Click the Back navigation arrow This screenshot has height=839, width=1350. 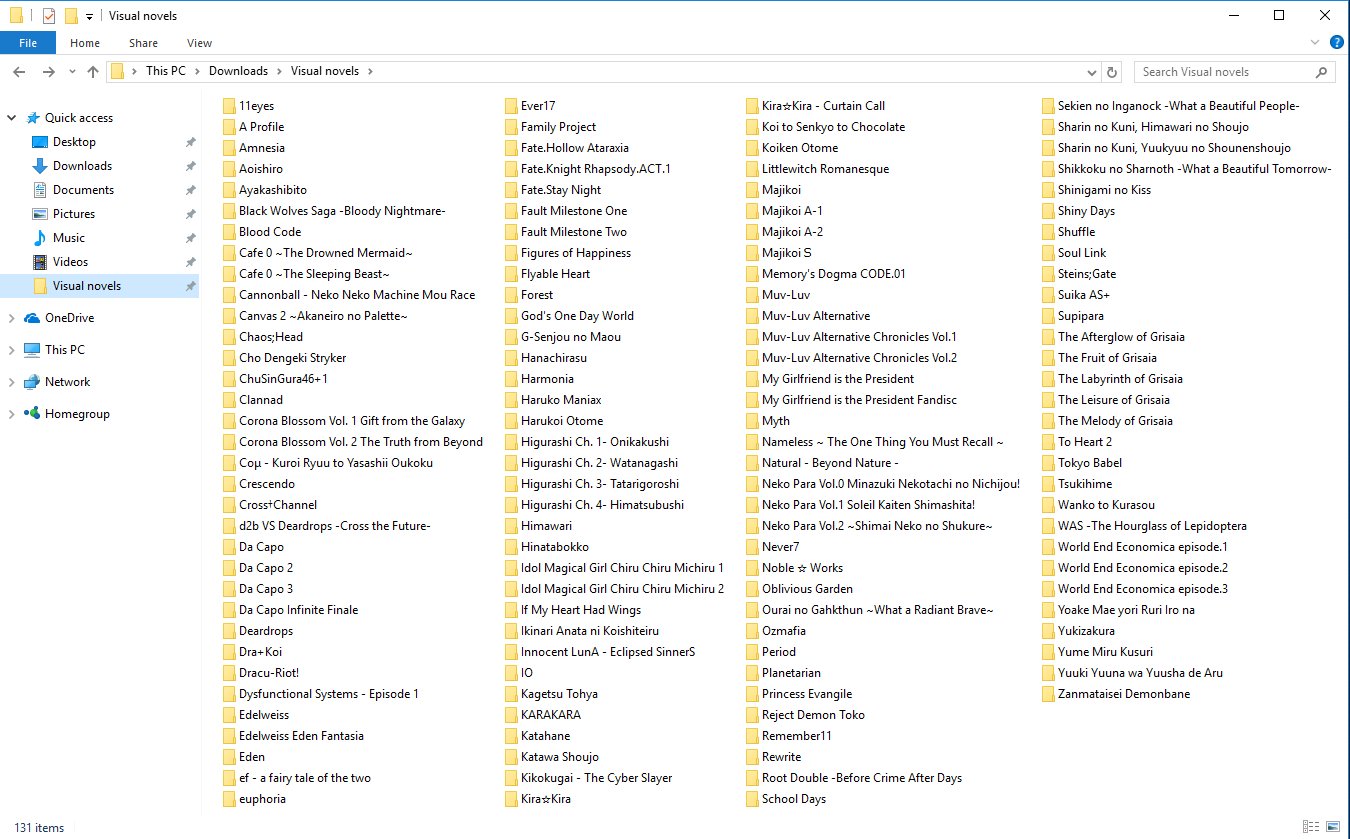coord(19,72)
